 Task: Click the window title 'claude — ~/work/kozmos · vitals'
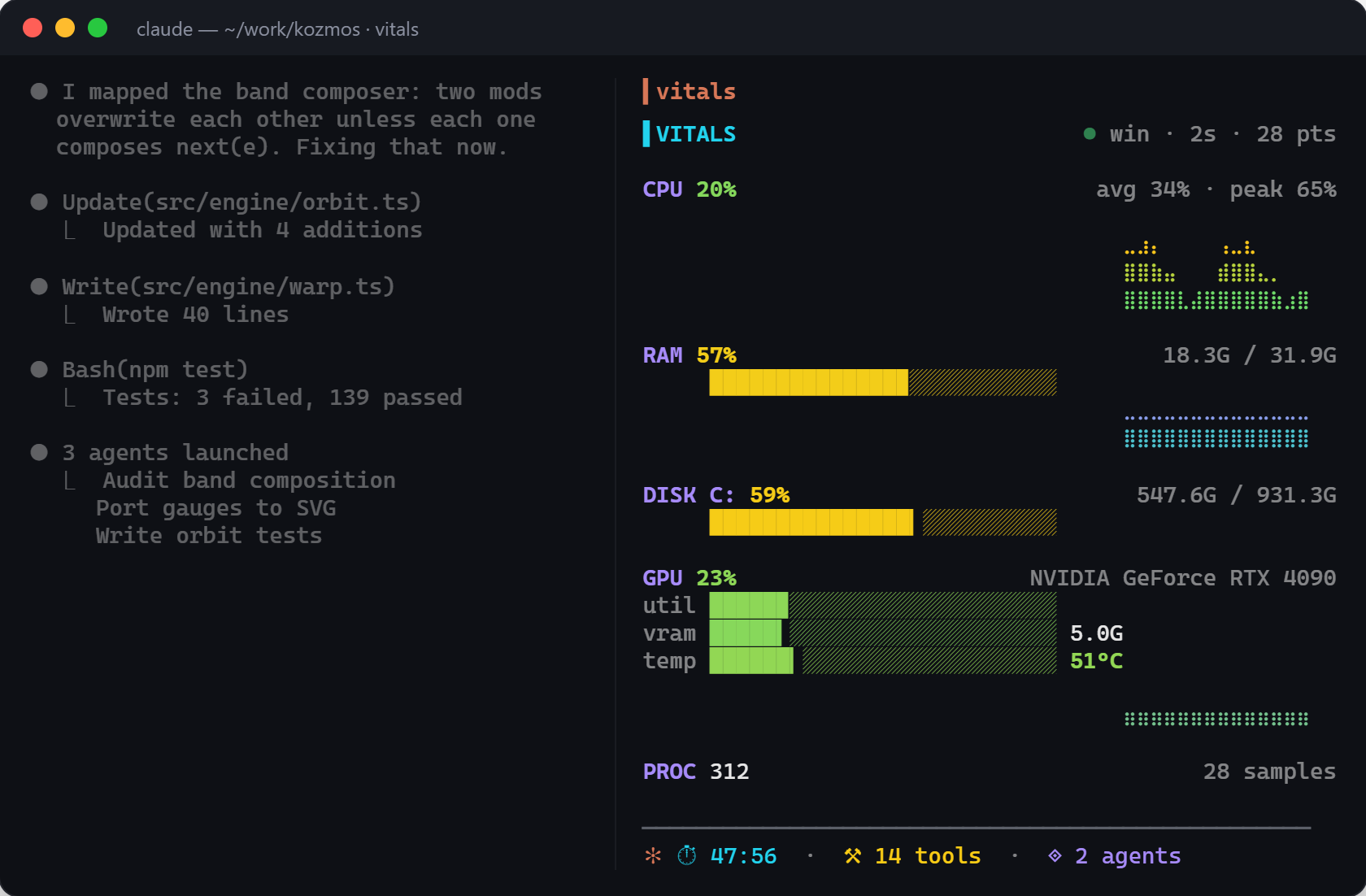(277, 29)
